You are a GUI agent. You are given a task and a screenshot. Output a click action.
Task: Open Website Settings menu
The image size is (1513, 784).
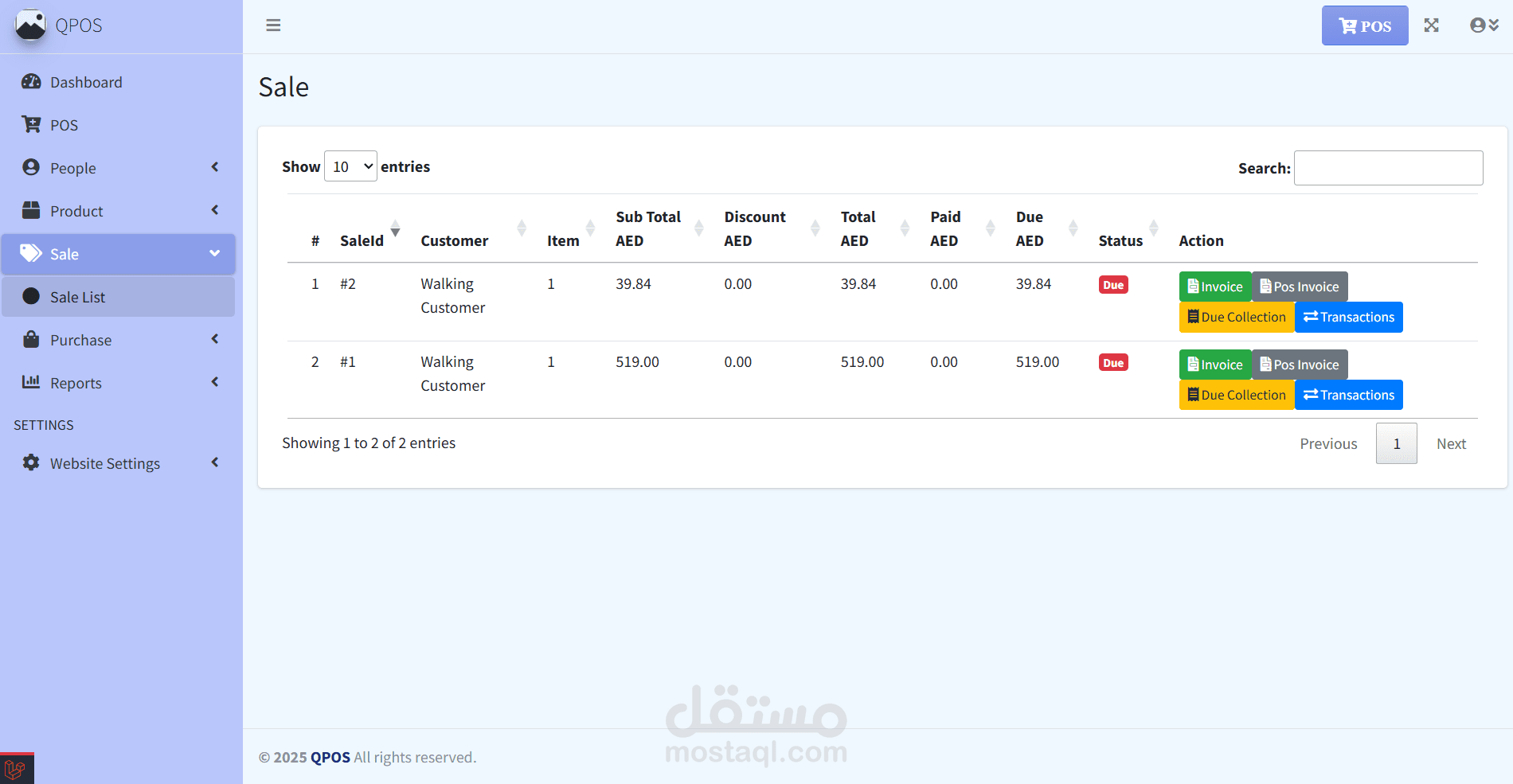click(x=118, y=463)
